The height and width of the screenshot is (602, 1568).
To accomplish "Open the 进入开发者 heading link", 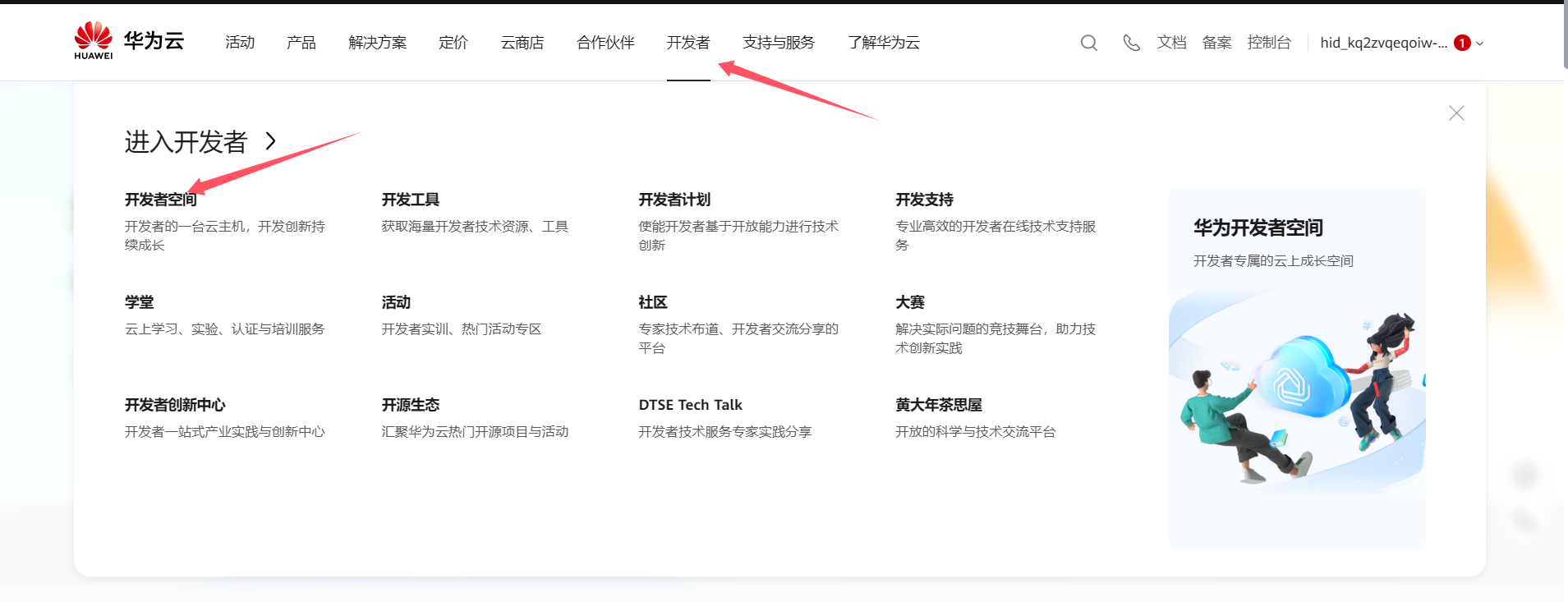I will point(186,141).
